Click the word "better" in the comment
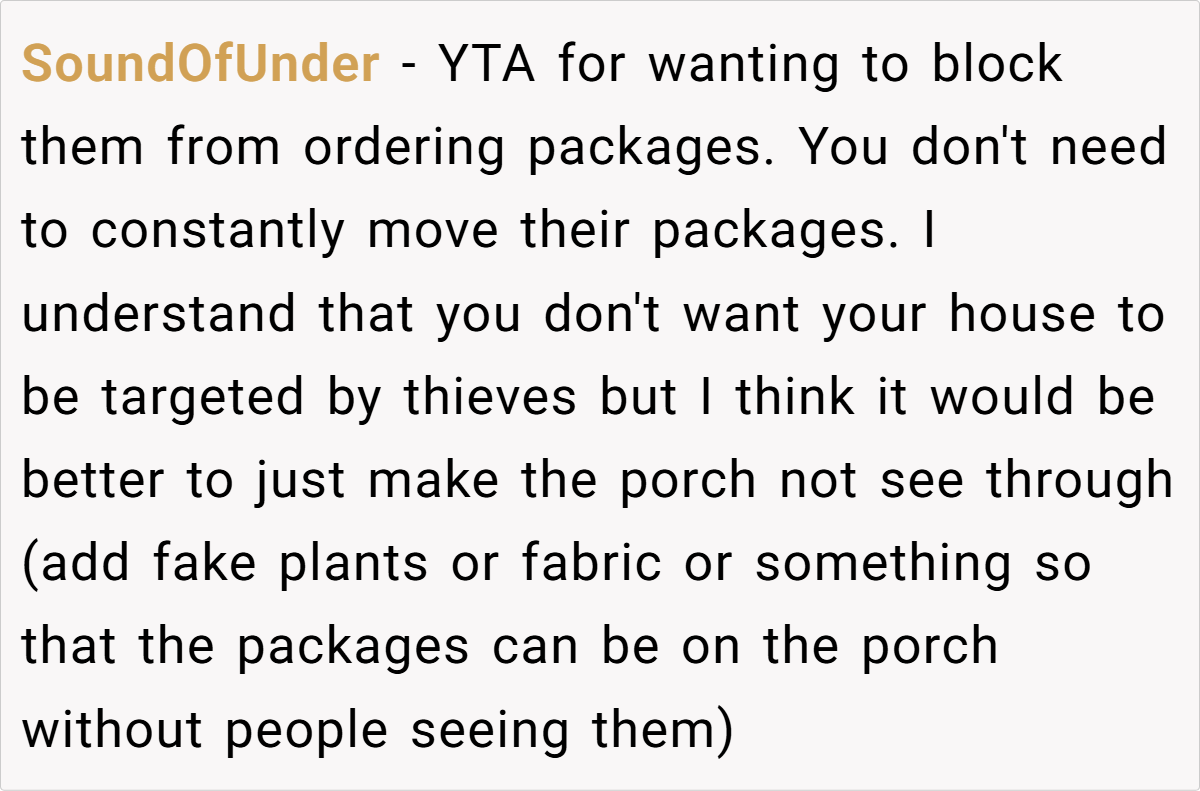This screenshot has height=791, width=1200. 94,482
